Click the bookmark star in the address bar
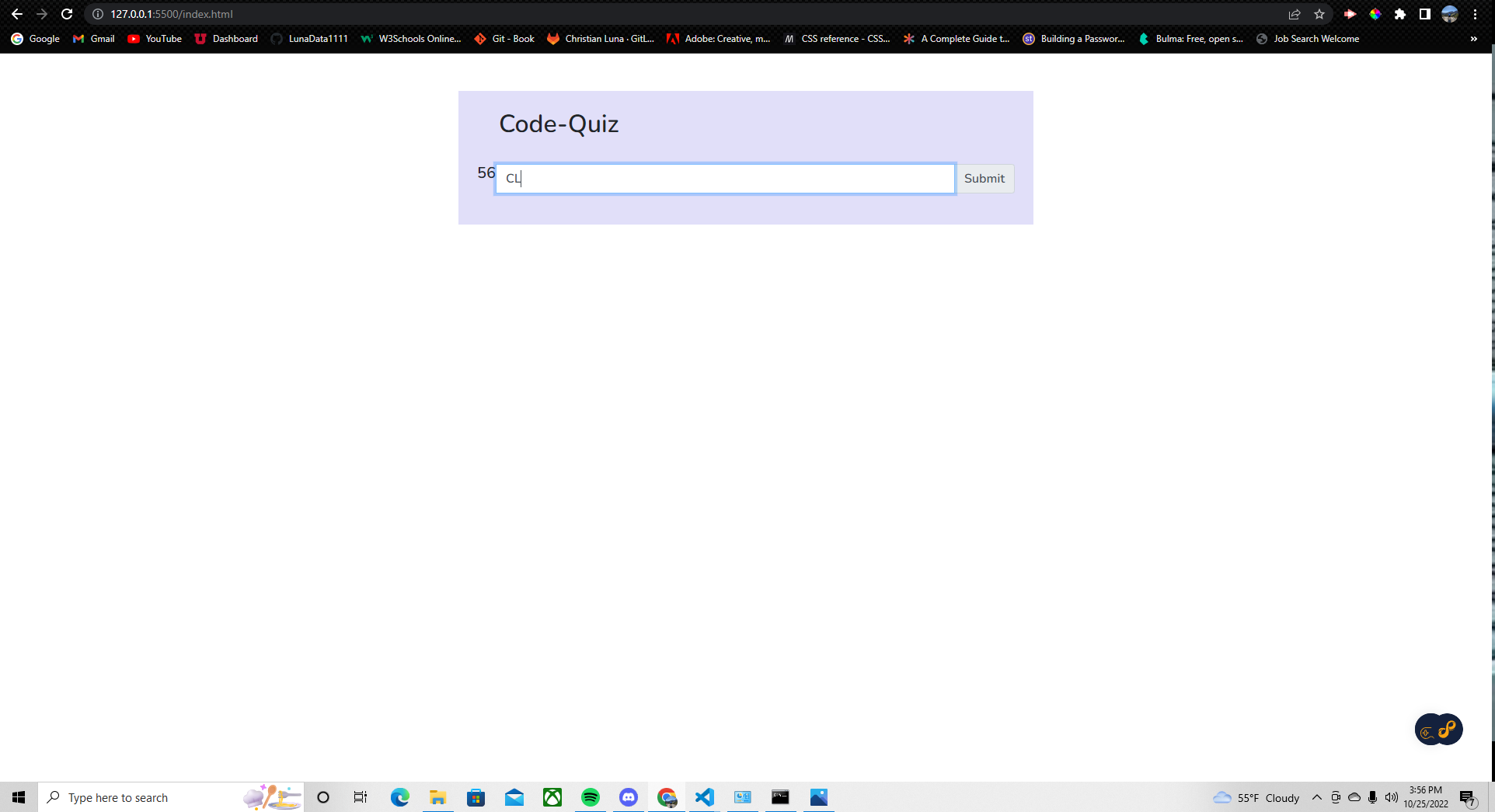This screenshot has height=812, width=1495. point(1319,14)
